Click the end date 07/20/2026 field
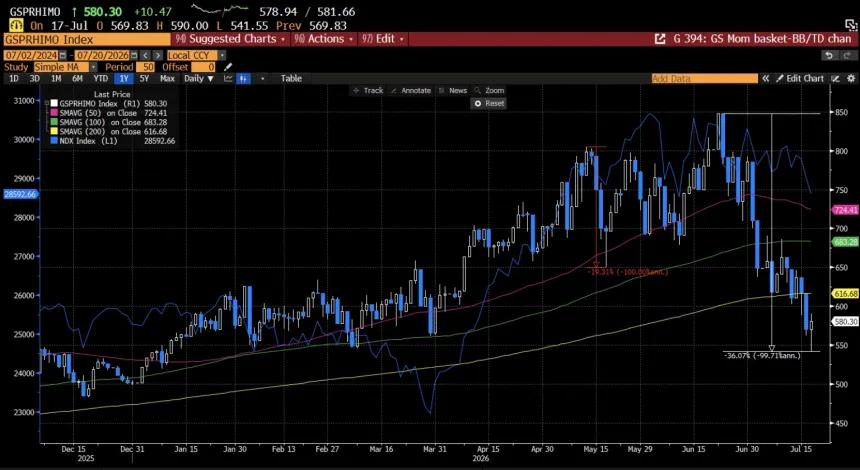 point(102,55)
